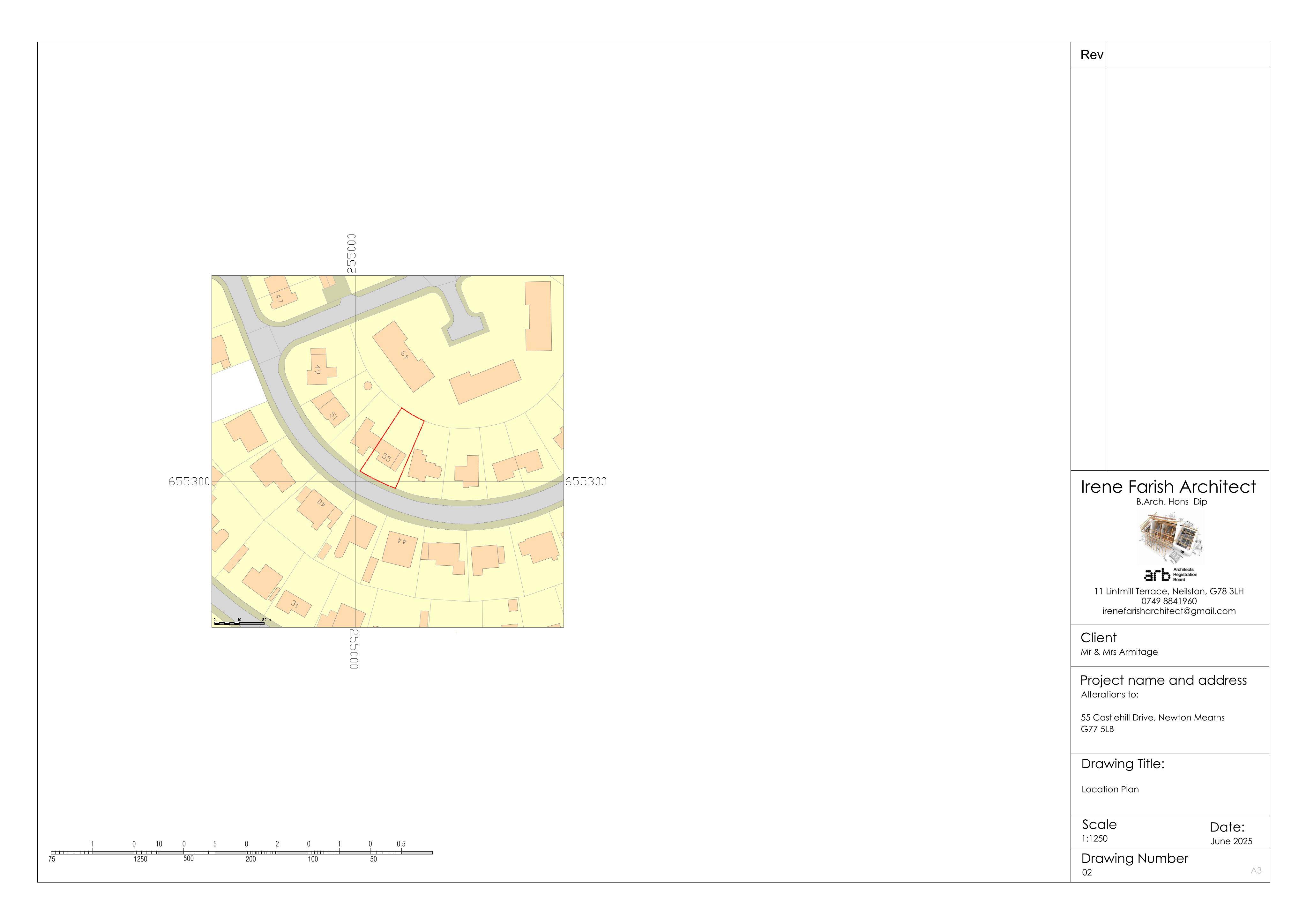This screenshot has width=1307, height=924.
Task: Select '55 Castlehill Drive, Newton Mearns' text
Action: pos(1152,717)
